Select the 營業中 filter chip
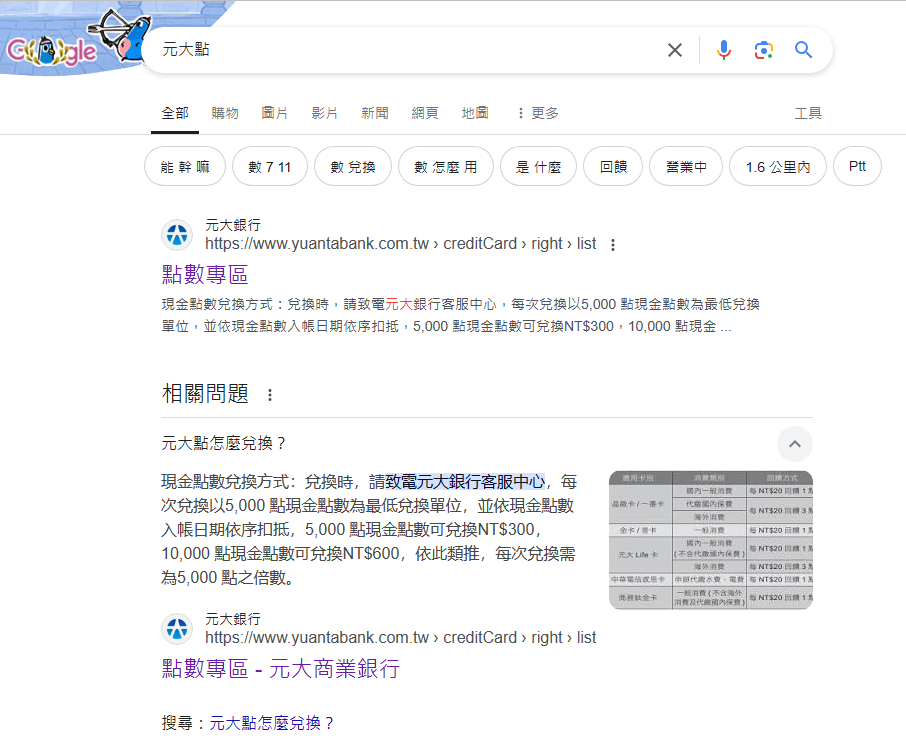The image size is (906, 746). tap(686, 167)
